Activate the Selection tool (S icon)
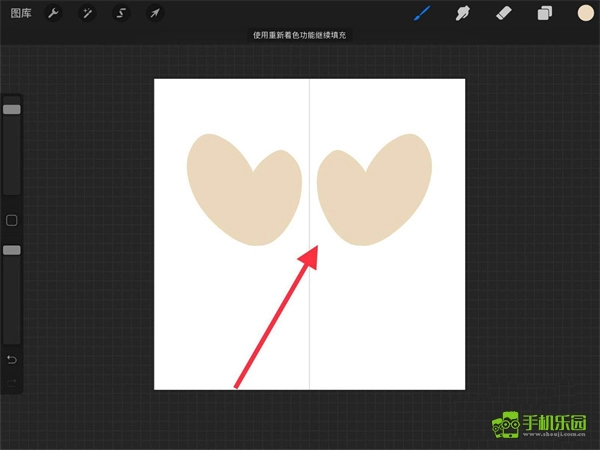Viewport: 600px width, 450px height. [x=121, y=13]
